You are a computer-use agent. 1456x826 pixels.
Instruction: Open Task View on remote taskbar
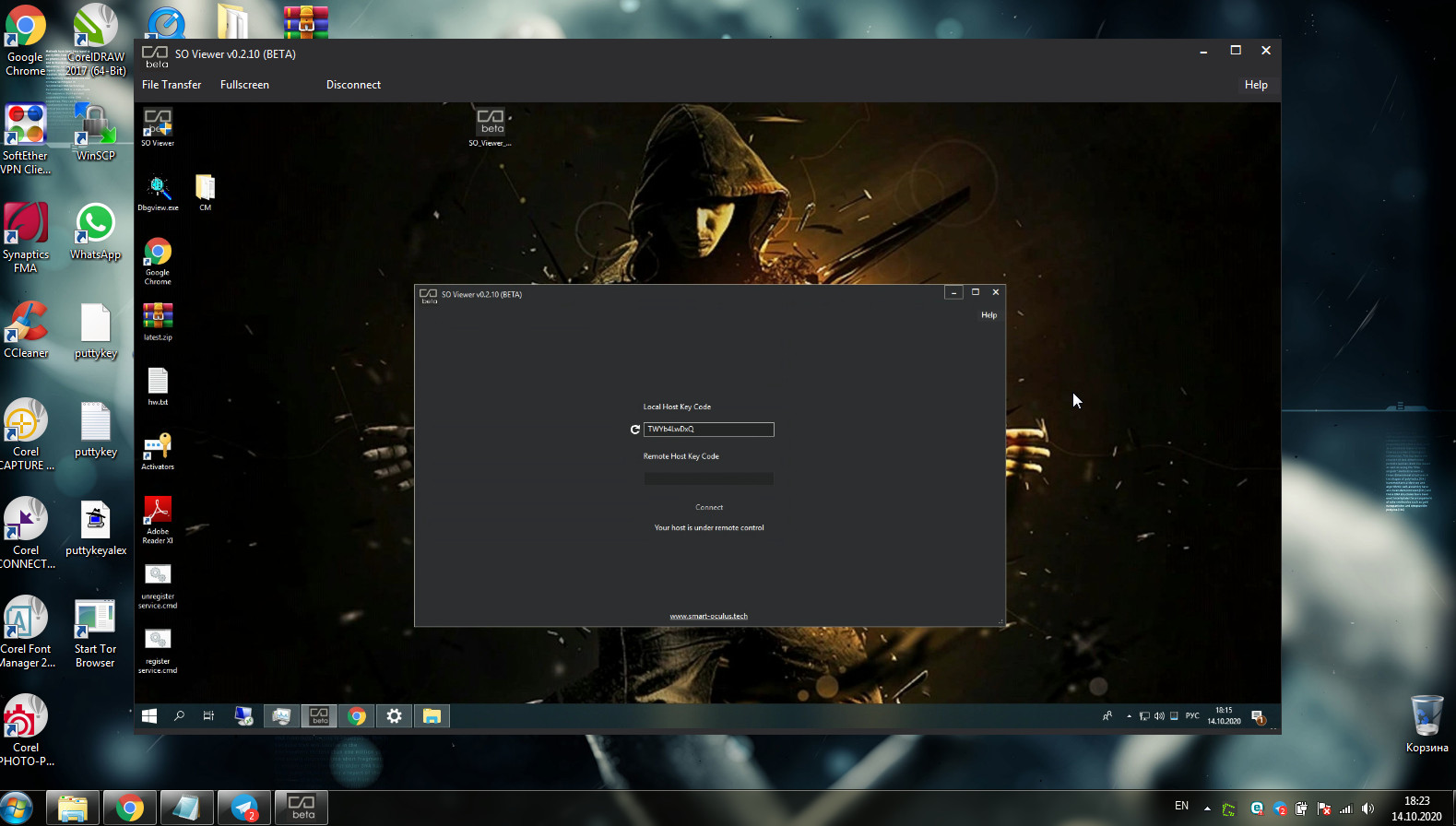pyautogui.click(x=208, y=716)
